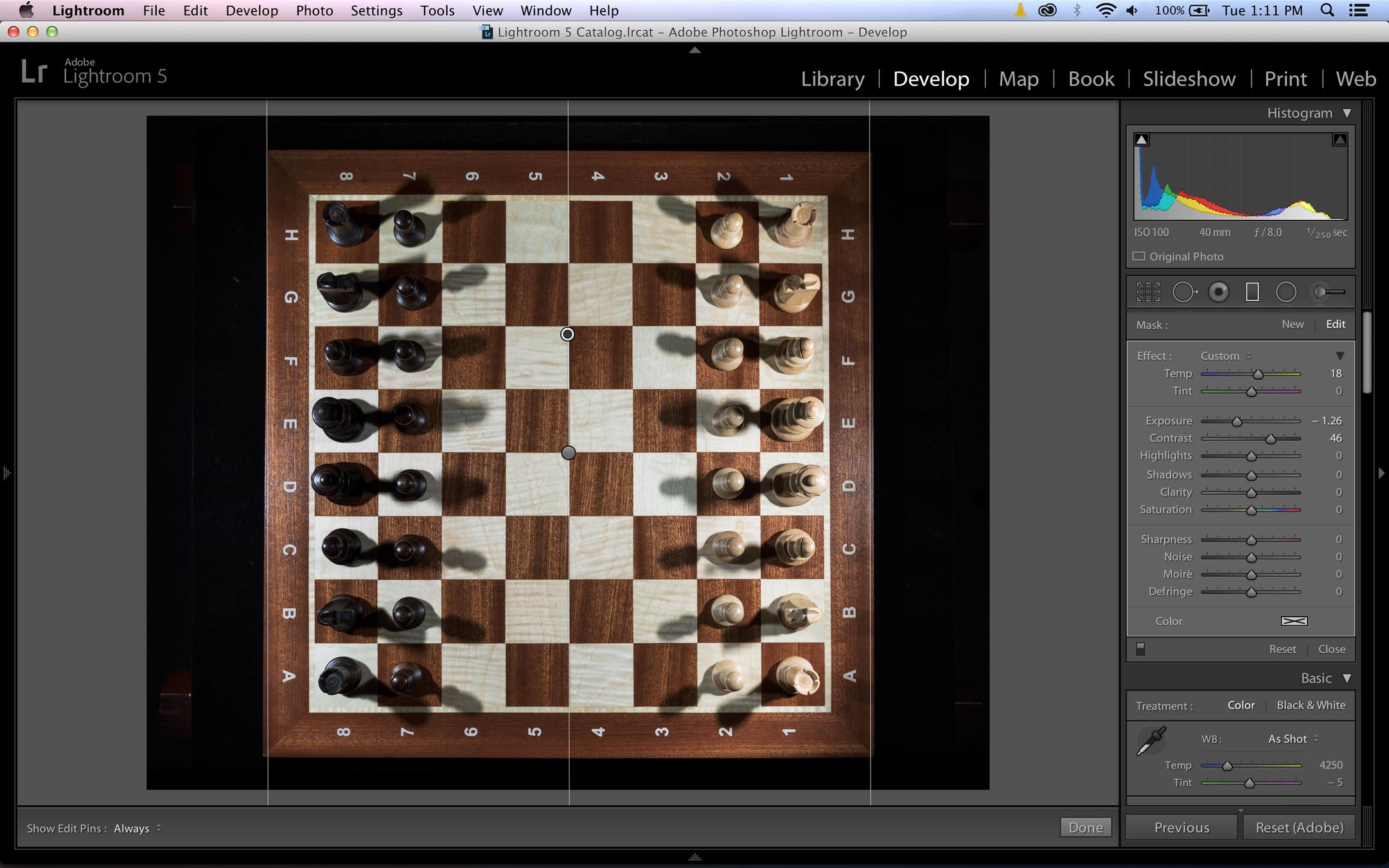Click the Done button
The image size is (1389, 868).
point(1085,828)
